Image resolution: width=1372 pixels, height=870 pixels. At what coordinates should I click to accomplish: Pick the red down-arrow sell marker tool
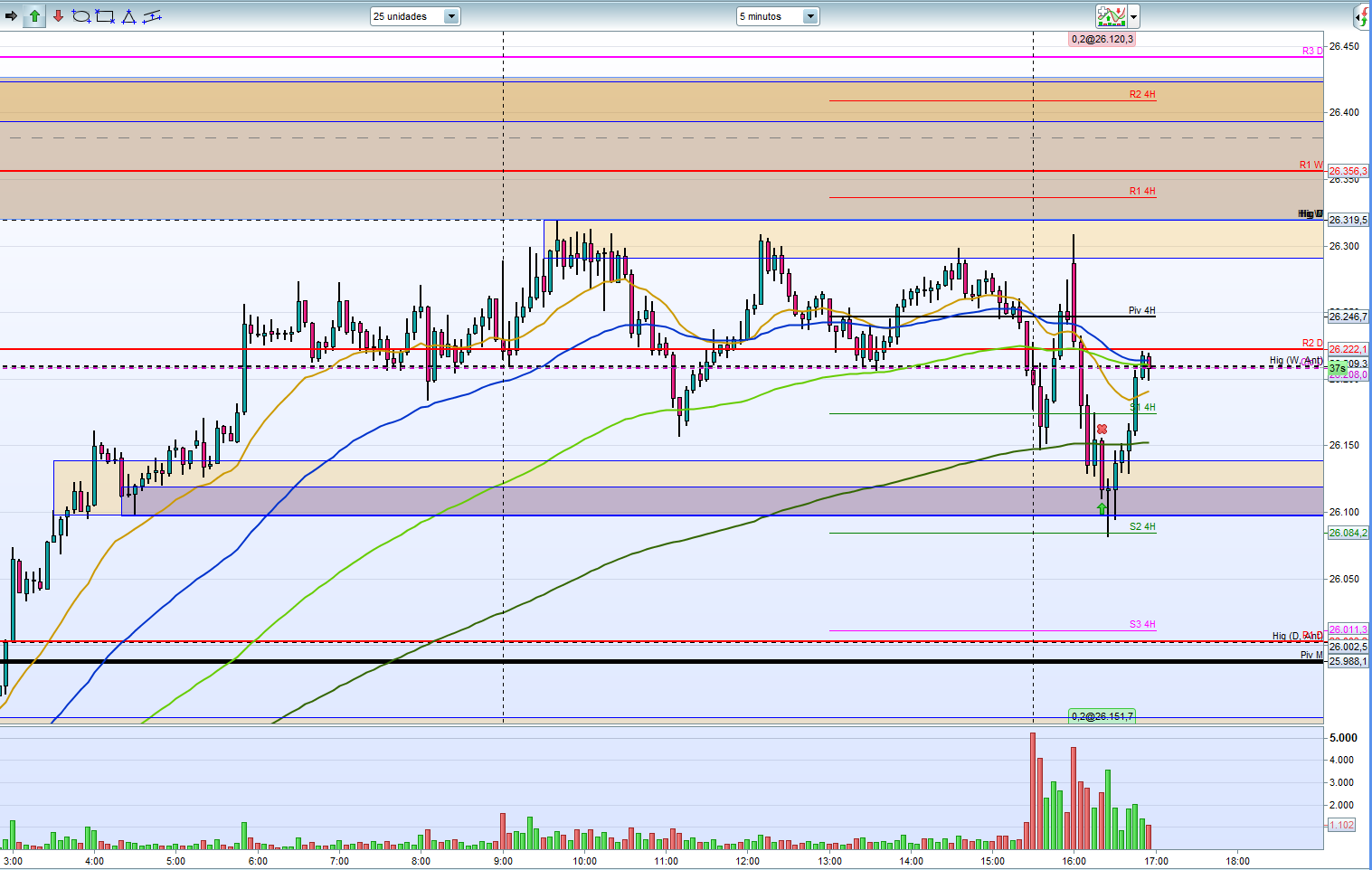point(58,16)
